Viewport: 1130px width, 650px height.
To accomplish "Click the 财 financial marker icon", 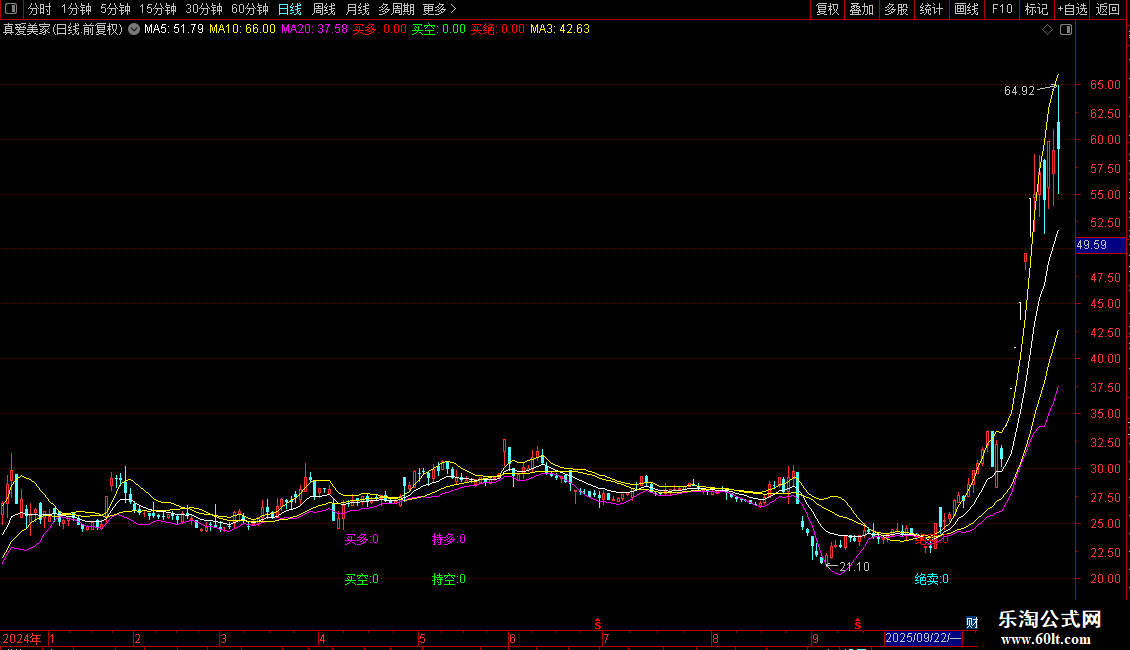I will click(972, 623).
